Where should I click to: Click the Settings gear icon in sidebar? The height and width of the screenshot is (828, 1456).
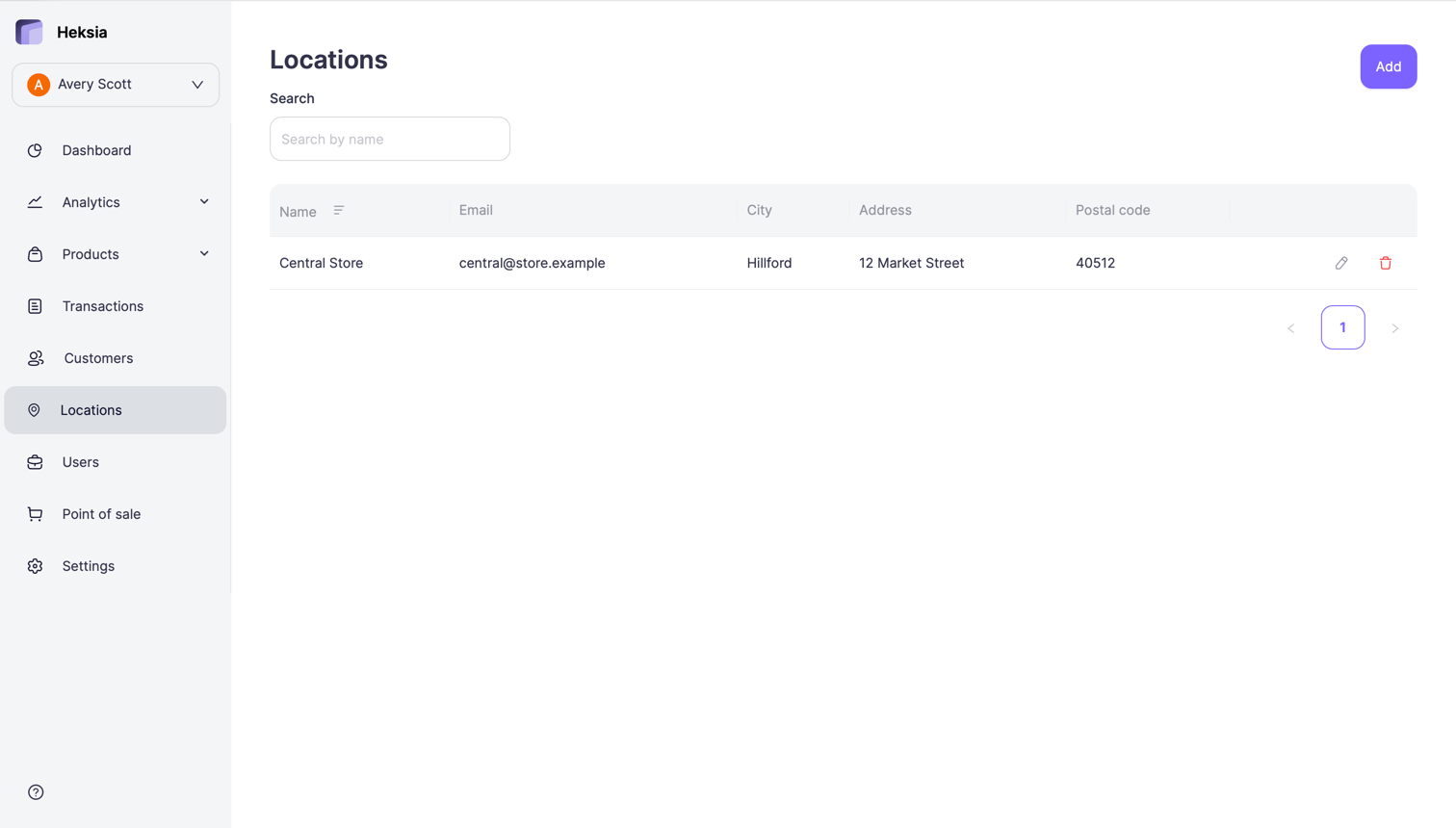[36, 566]
